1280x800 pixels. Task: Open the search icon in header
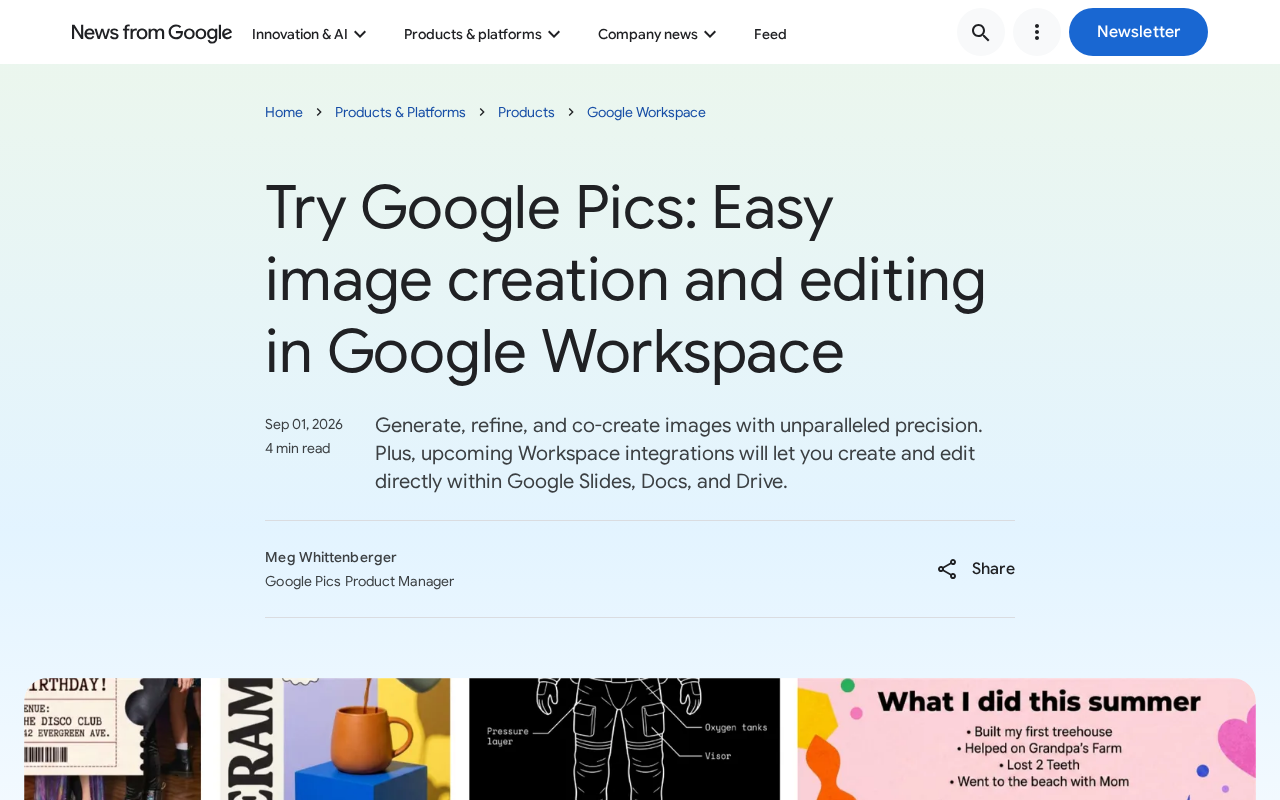coord(981,32)
